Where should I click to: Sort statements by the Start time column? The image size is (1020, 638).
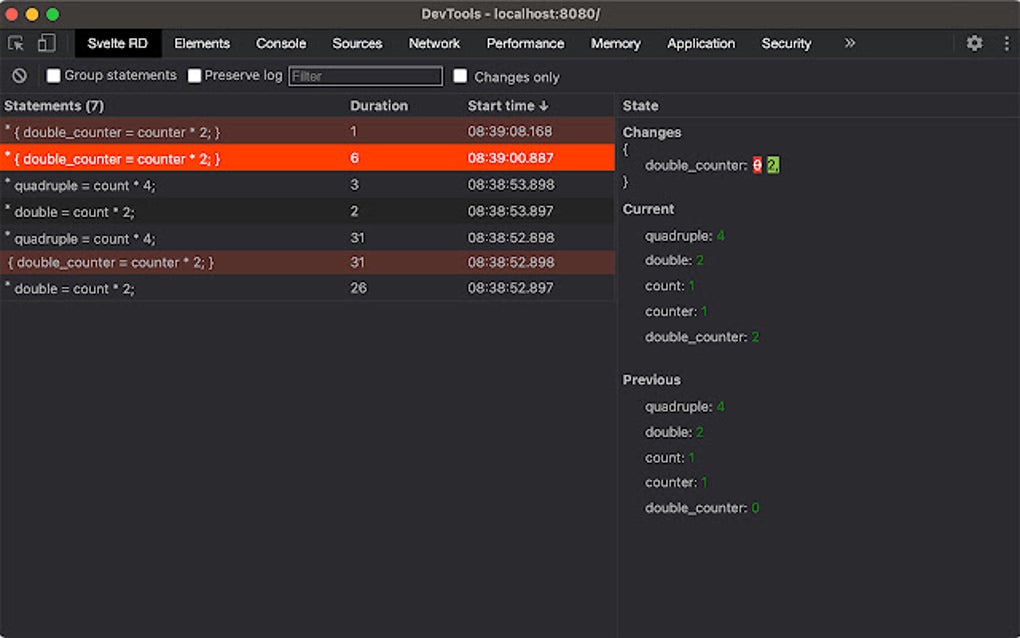pos(508,106)
